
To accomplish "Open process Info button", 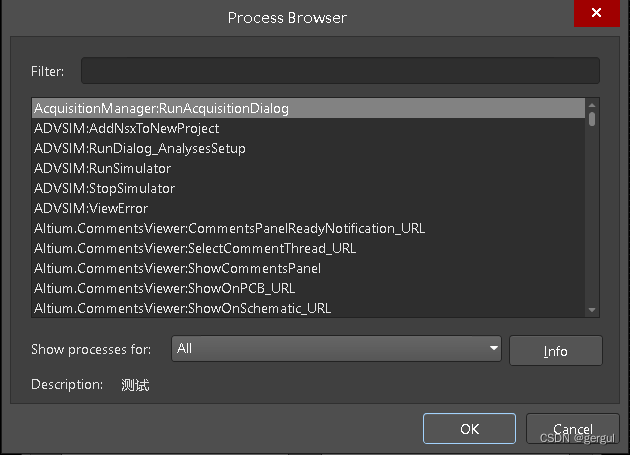I will tap(556, 351).
